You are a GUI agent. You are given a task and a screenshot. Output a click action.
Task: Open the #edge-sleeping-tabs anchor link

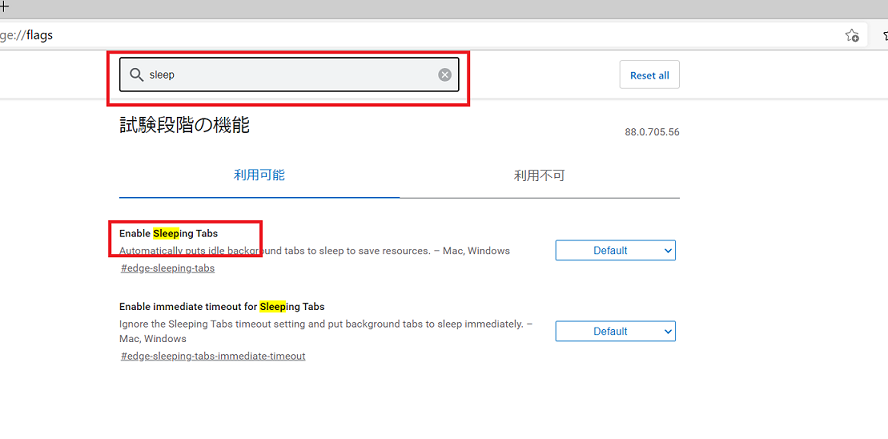pos(167,268)
